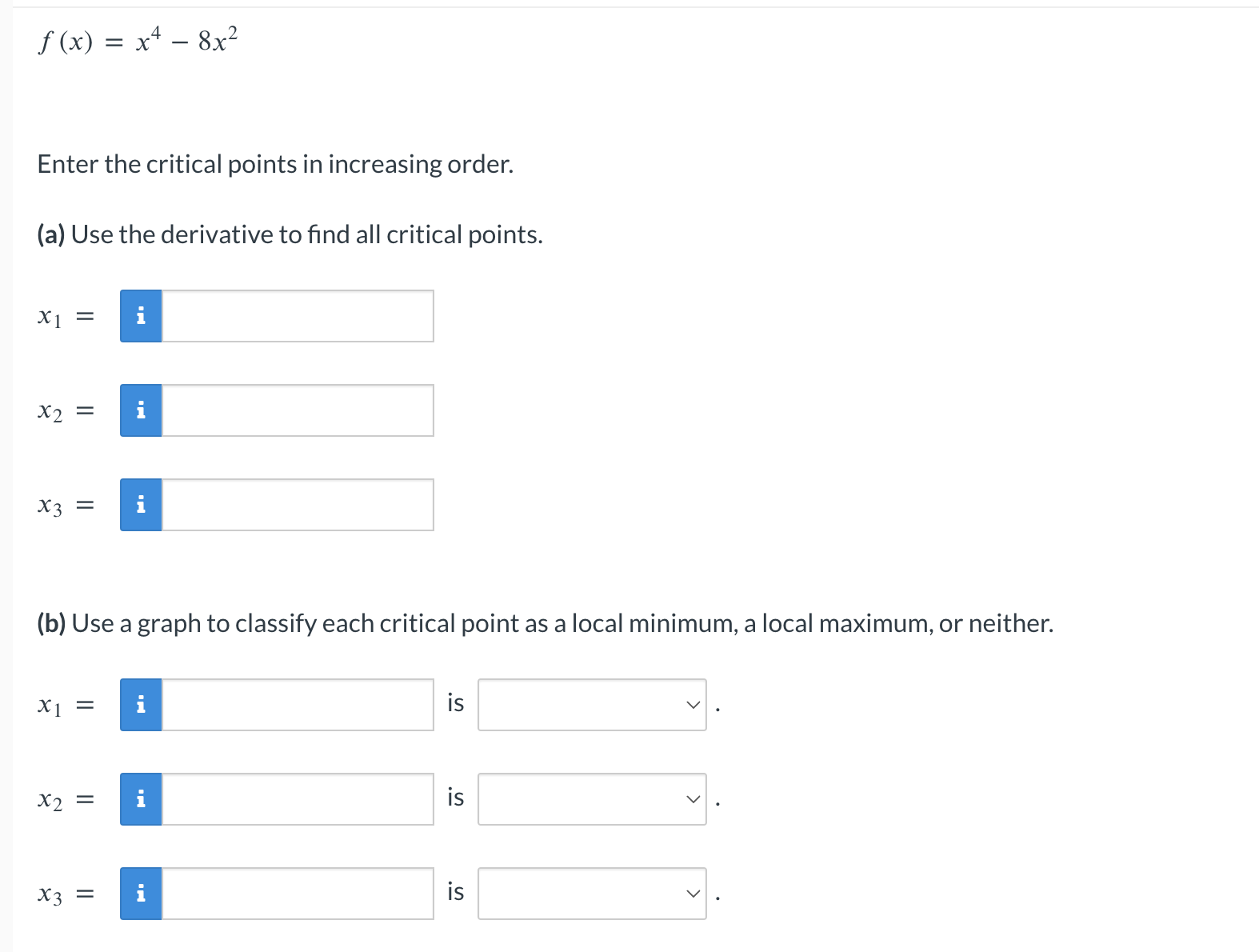Screen dimensions: 1259x952
Task: Open the classification dropdown for x2
Action: coord(592,798)
